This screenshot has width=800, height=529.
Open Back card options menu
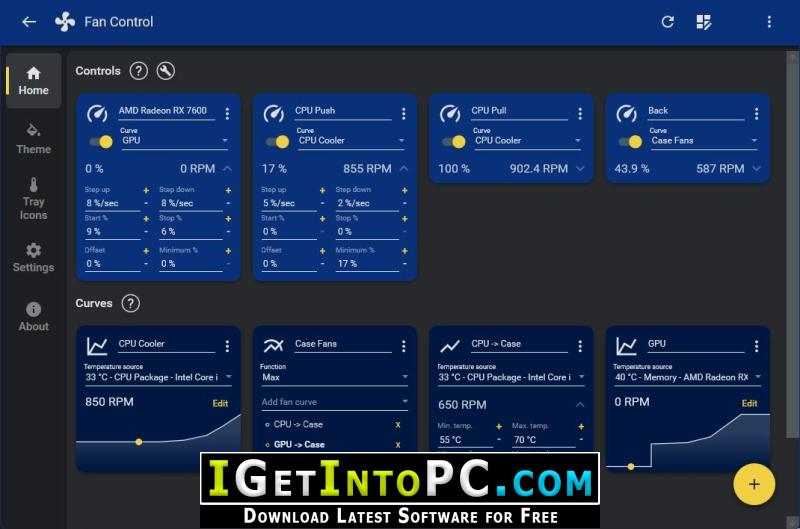(757, 113)
